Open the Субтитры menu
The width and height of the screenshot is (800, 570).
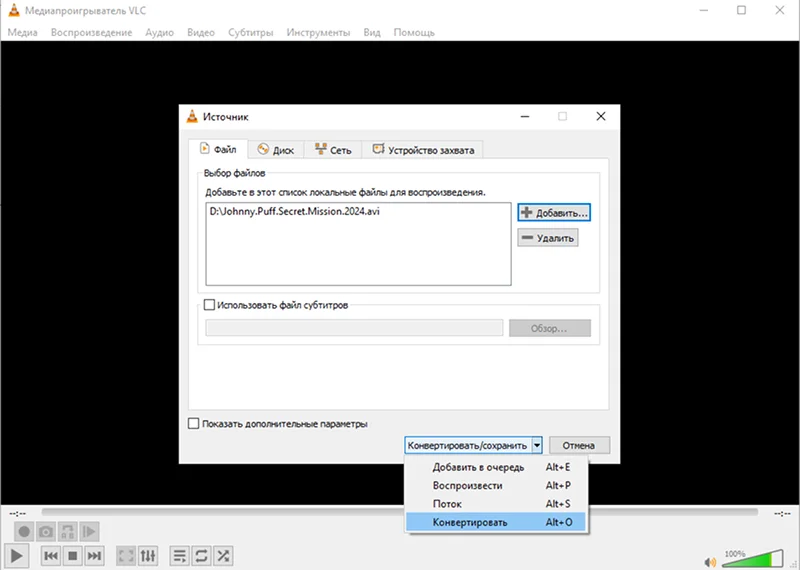[x=251, y=32]
